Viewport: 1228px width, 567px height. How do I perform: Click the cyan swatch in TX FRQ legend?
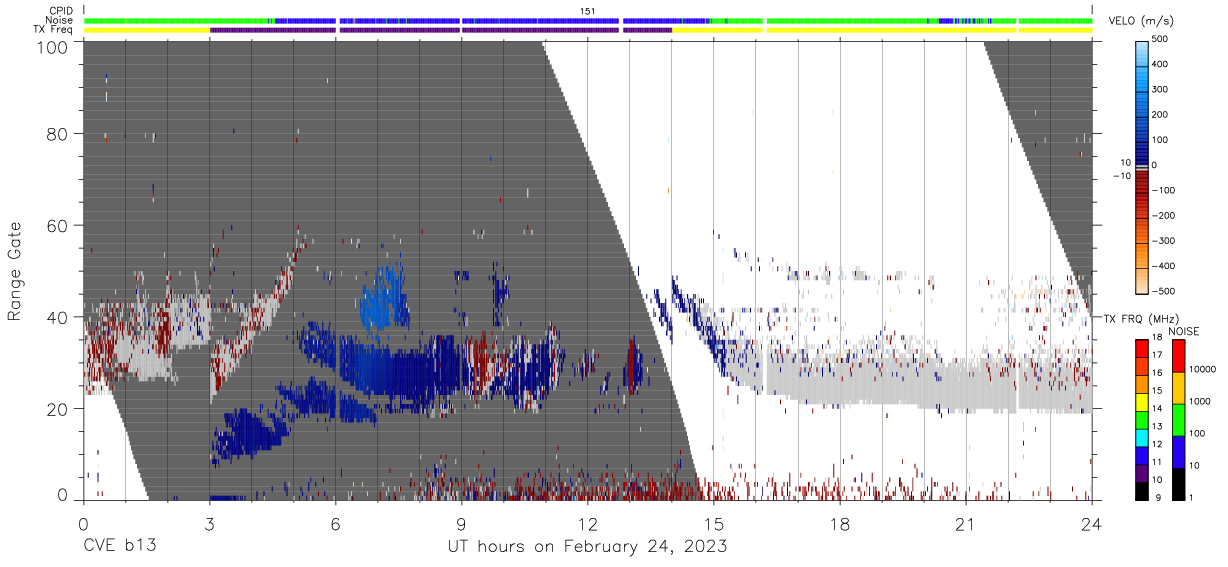point(1142,436)
